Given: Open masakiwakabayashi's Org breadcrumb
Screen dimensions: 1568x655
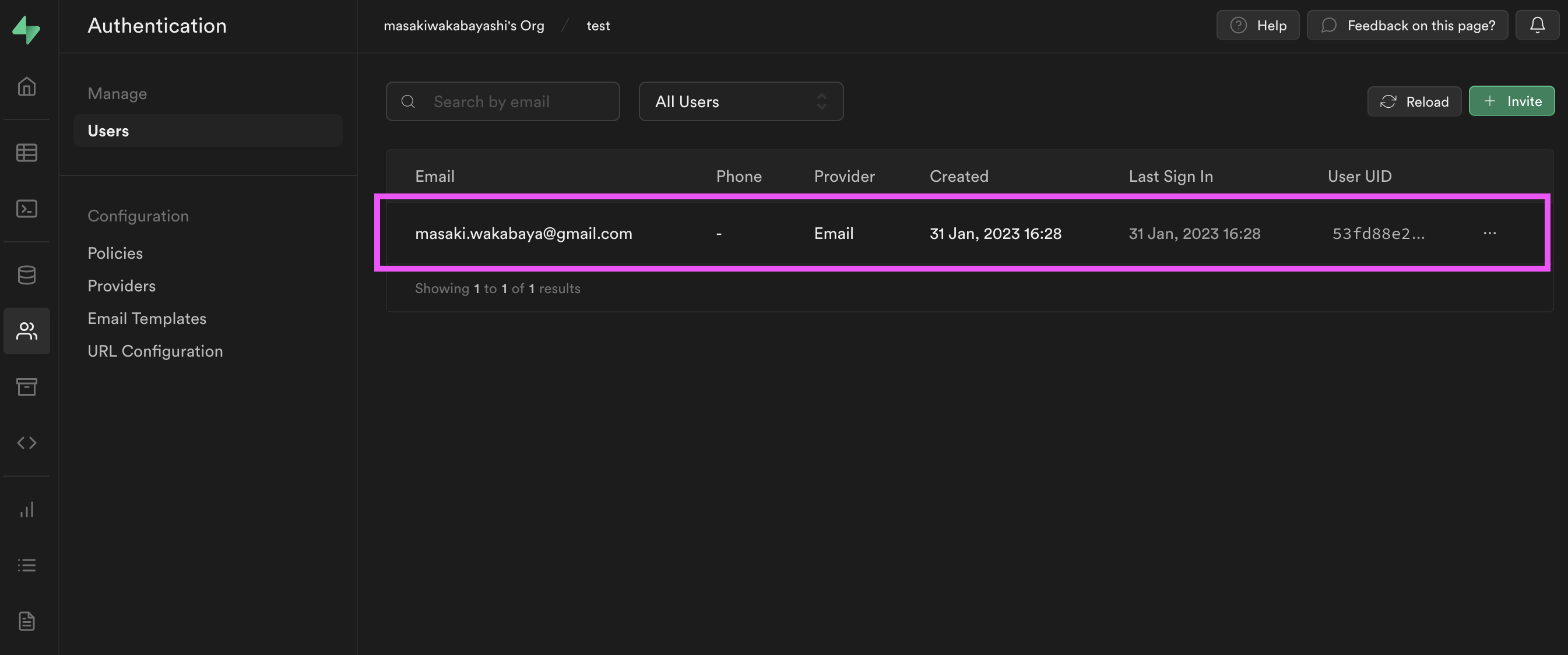Looking at the screenshot, I should pos(463,26).
